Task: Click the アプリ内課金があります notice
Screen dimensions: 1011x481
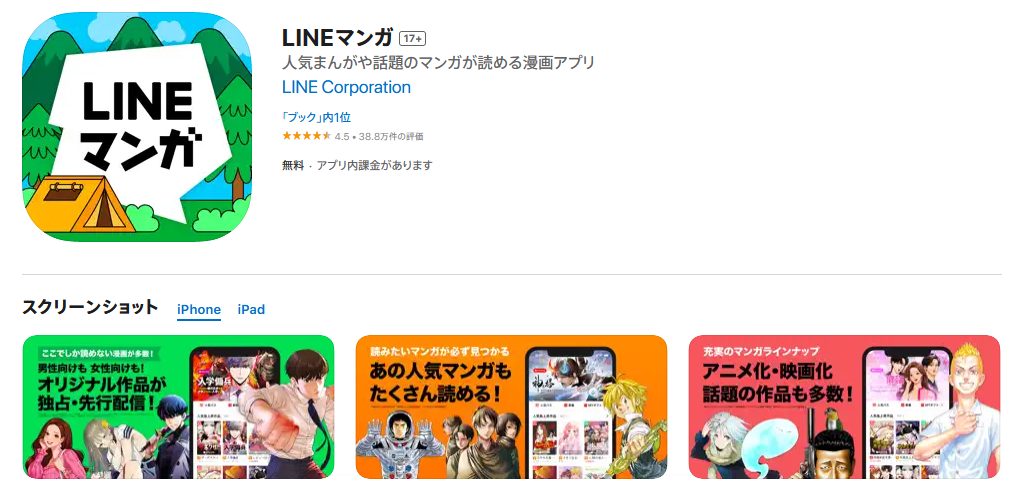Action: coord(374,165)
